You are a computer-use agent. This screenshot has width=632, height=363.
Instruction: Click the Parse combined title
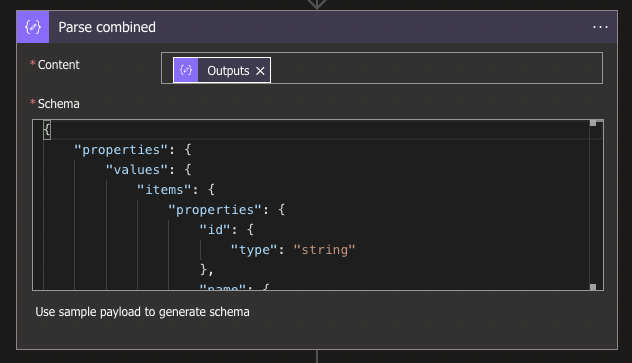[107, 27]
